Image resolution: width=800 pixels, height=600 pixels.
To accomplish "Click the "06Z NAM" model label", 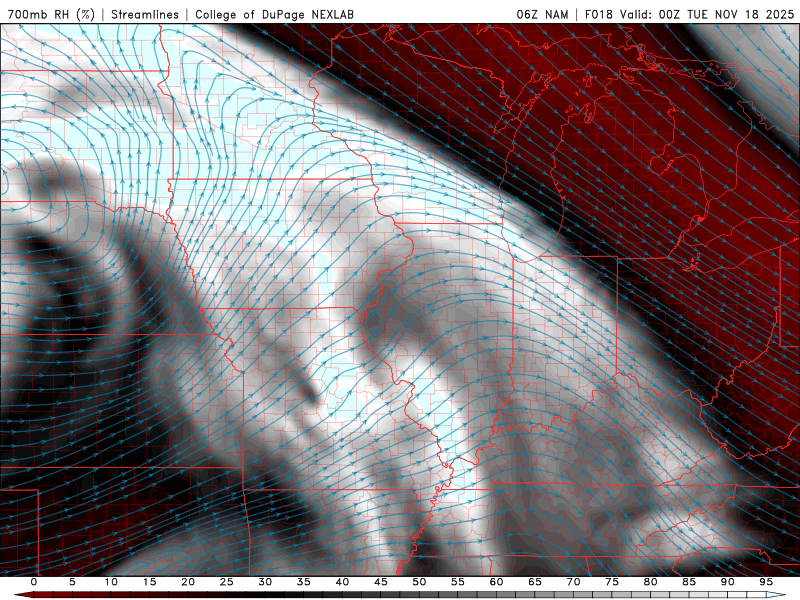I will [x=542, y=14].
